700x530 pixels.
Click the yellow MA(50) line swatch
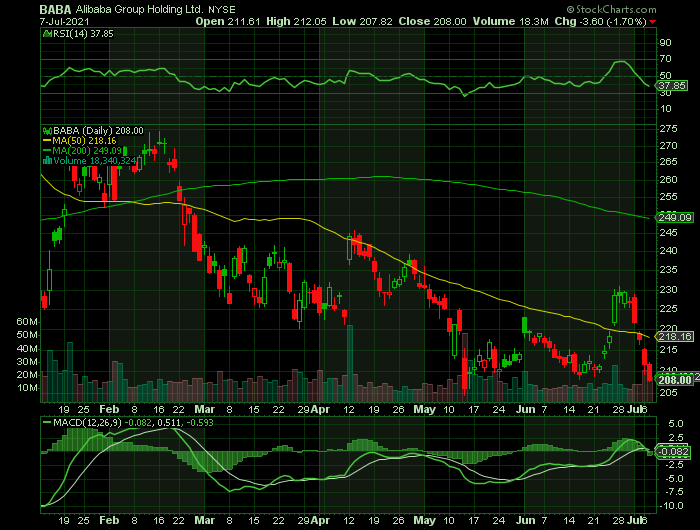coord(47,141)
